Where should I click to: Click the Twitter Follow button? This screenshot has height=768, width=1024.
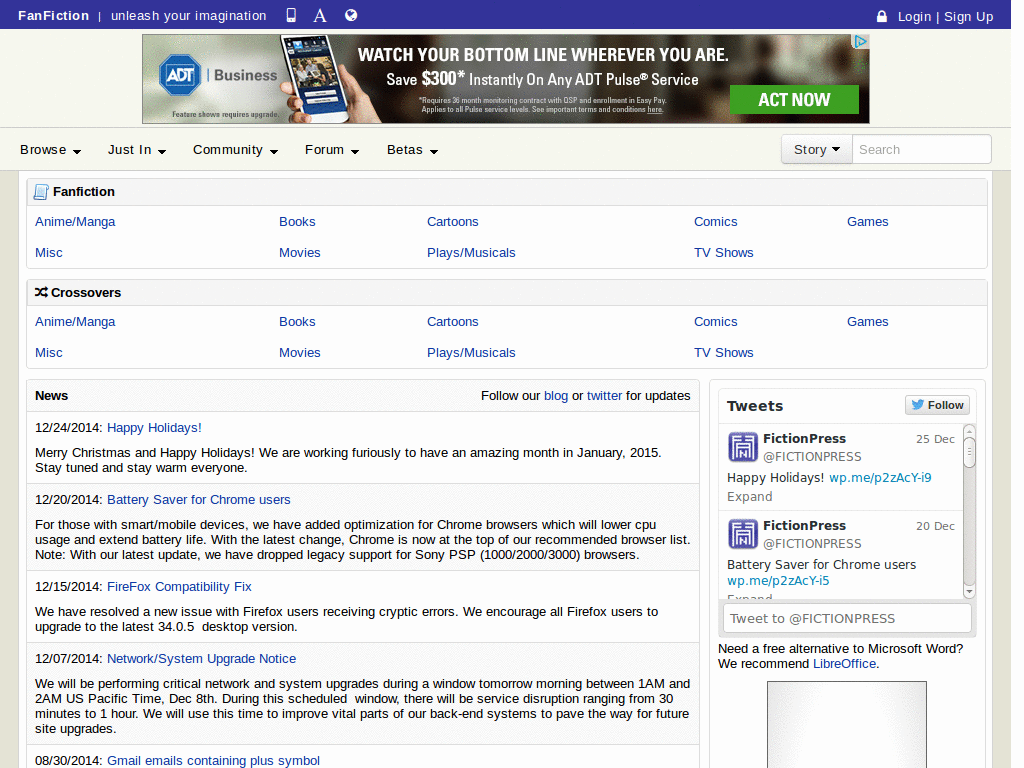tap(937, 405)
